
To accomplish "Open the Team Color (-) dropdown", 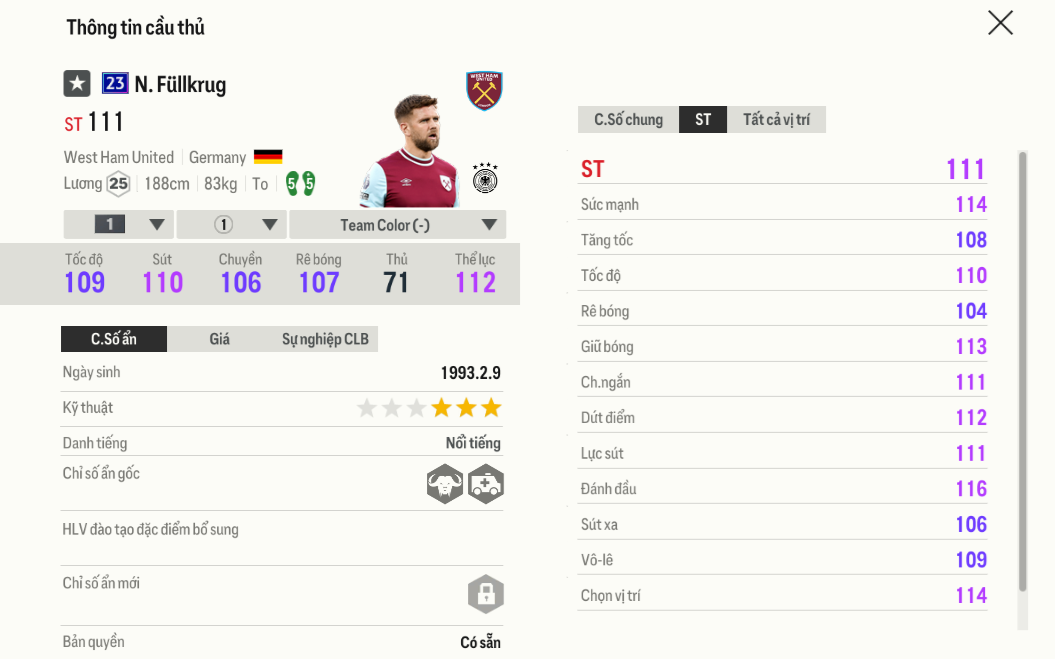I will click(x=398, y=225).
